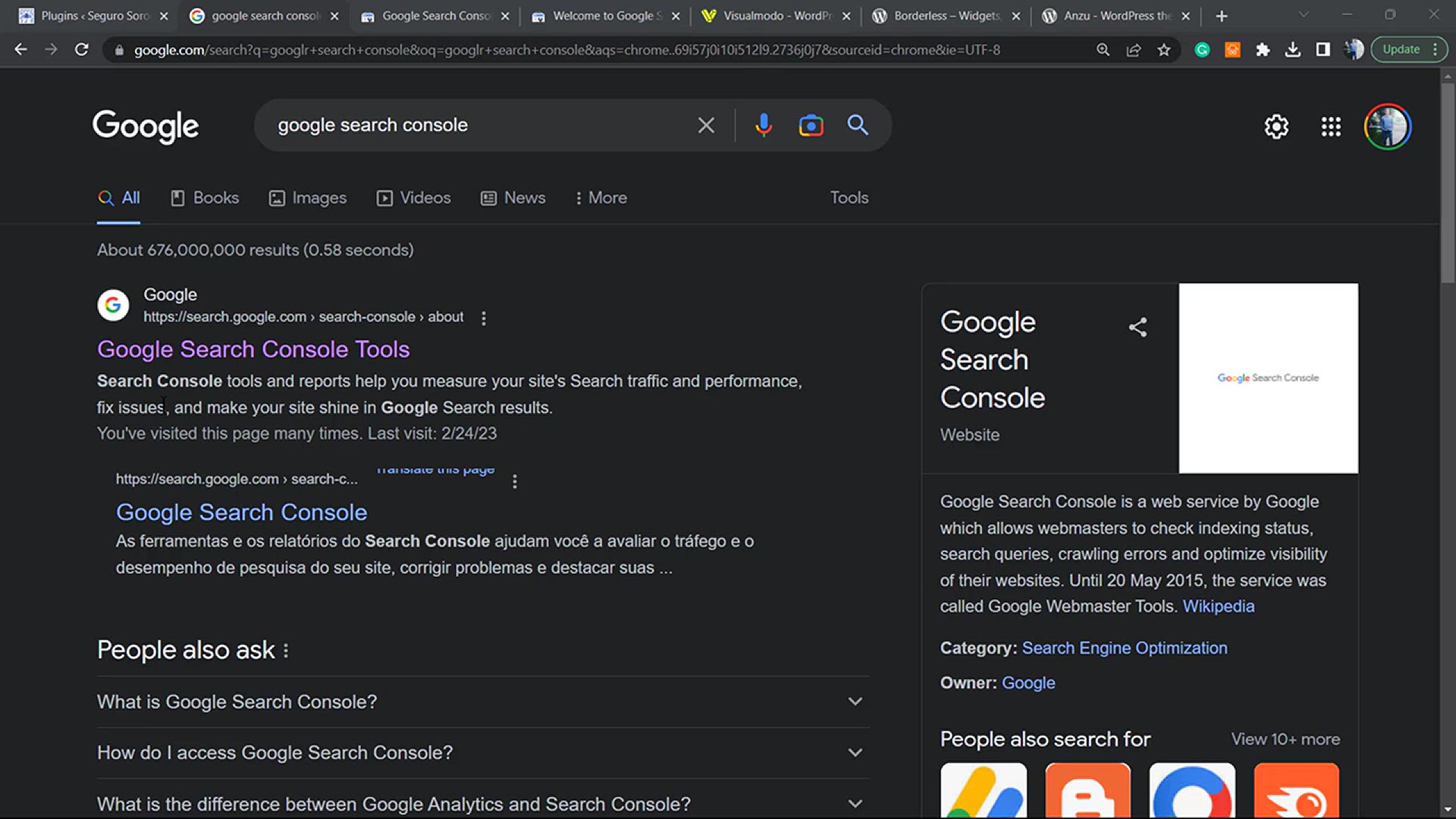Open the Owner Google link

pos(1028,683)
